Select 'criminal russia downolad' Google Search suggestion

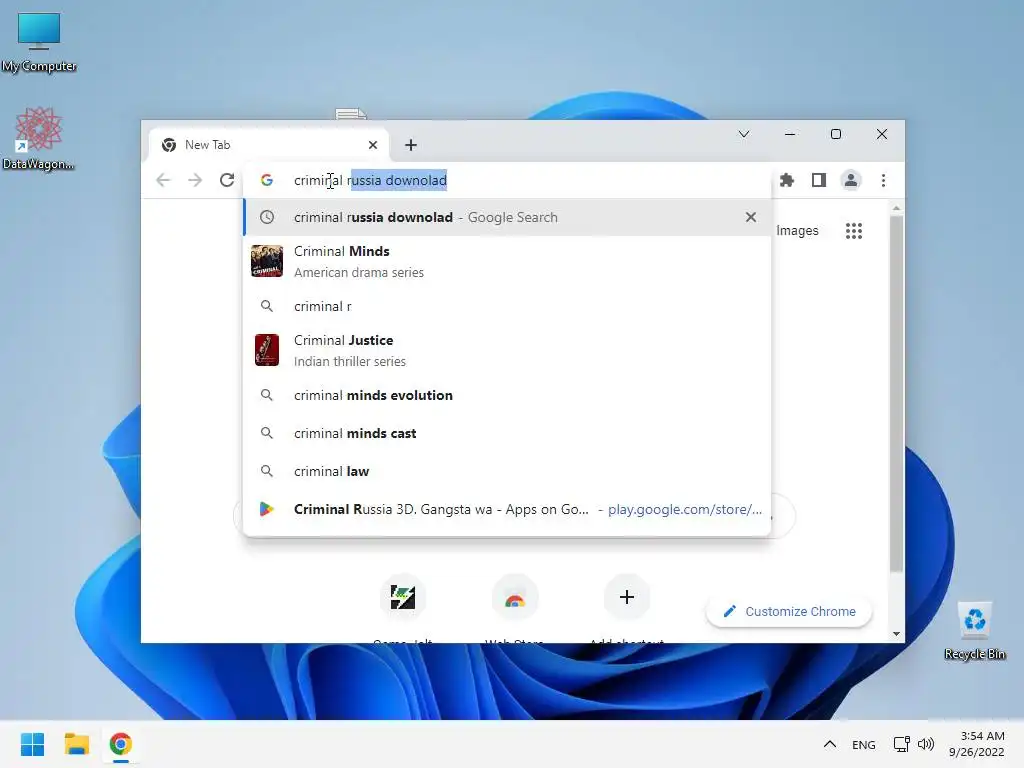[x=507, y=217]
